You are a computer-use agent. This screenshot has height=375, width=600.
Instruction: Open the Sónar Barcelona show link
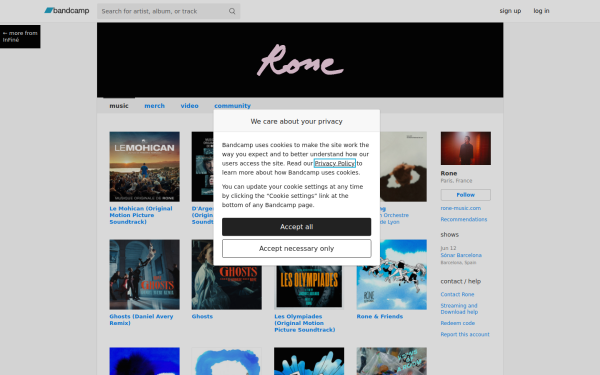tap(461, 255)
